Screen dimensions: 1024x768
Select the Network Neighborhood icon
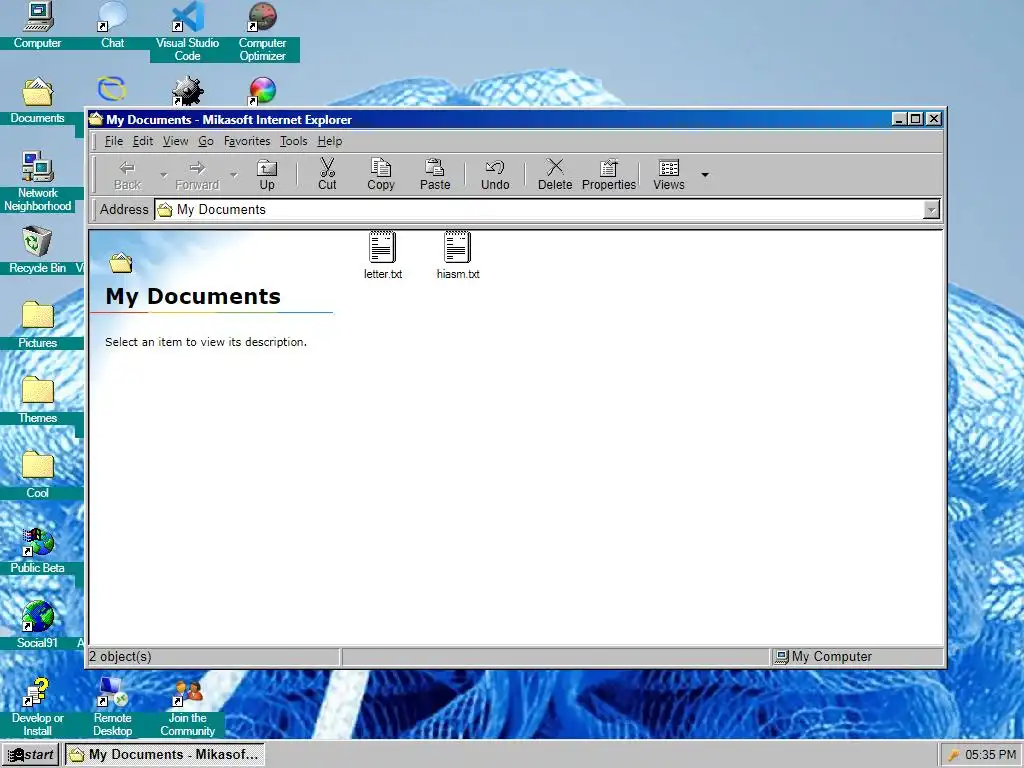point(37,182)
